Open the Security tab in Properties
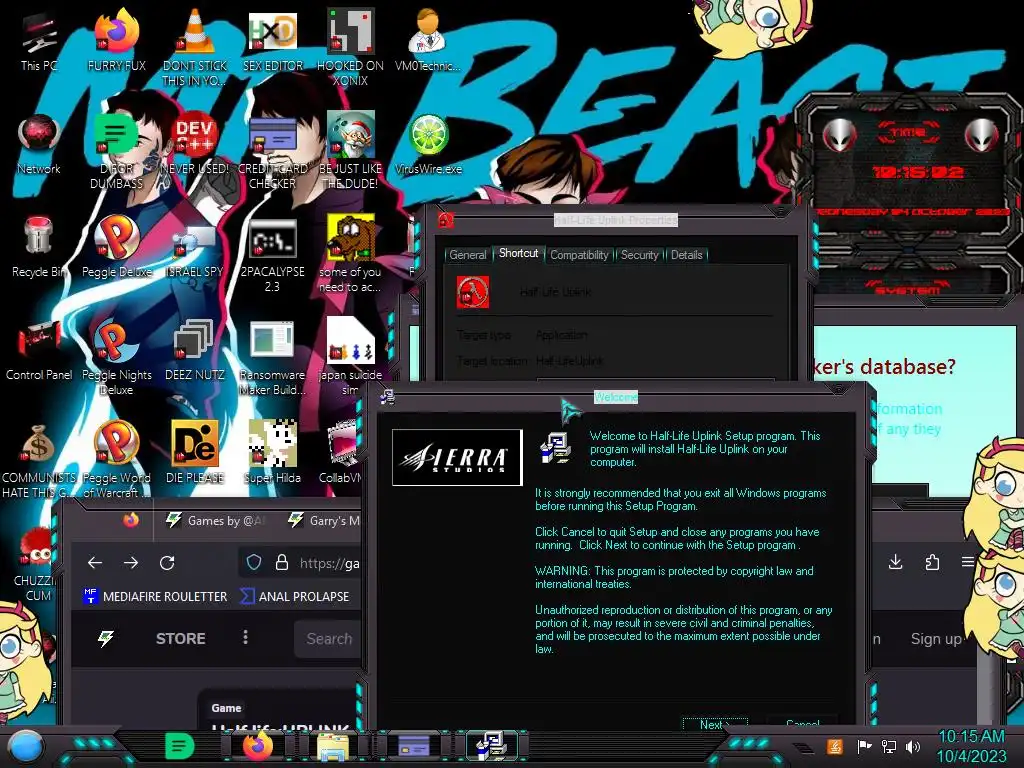Image resolution: width=1024 pixels, height=768 pixels. 639,255
